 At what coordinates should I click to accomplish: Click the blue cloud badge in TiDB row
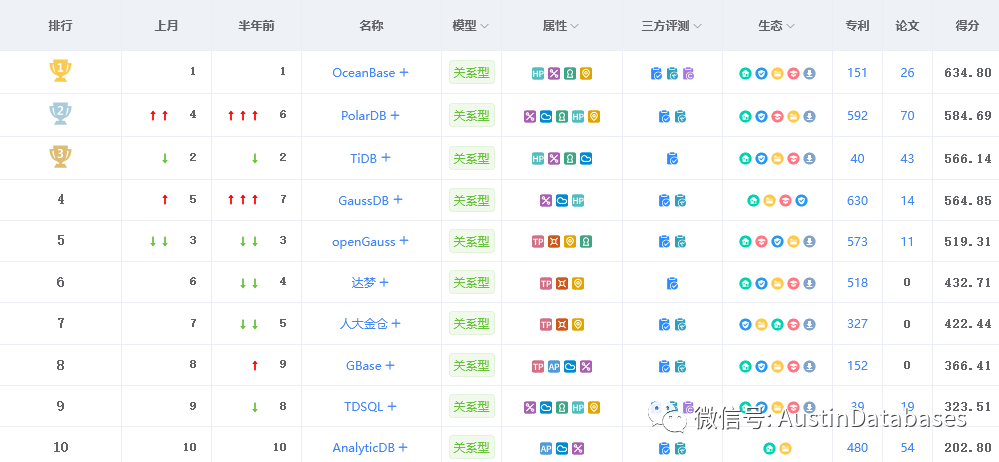pos(586,158)
